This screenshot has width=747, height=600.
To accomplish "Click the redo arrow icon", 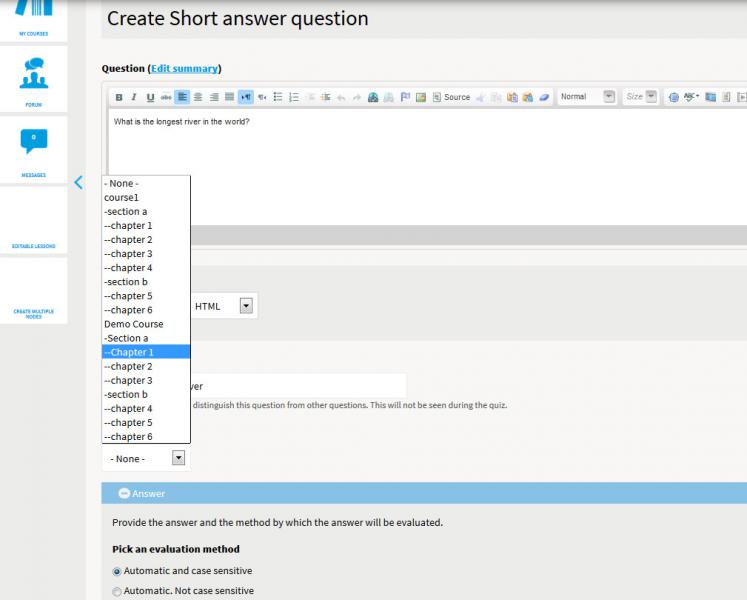I will [x=357, y=97].
